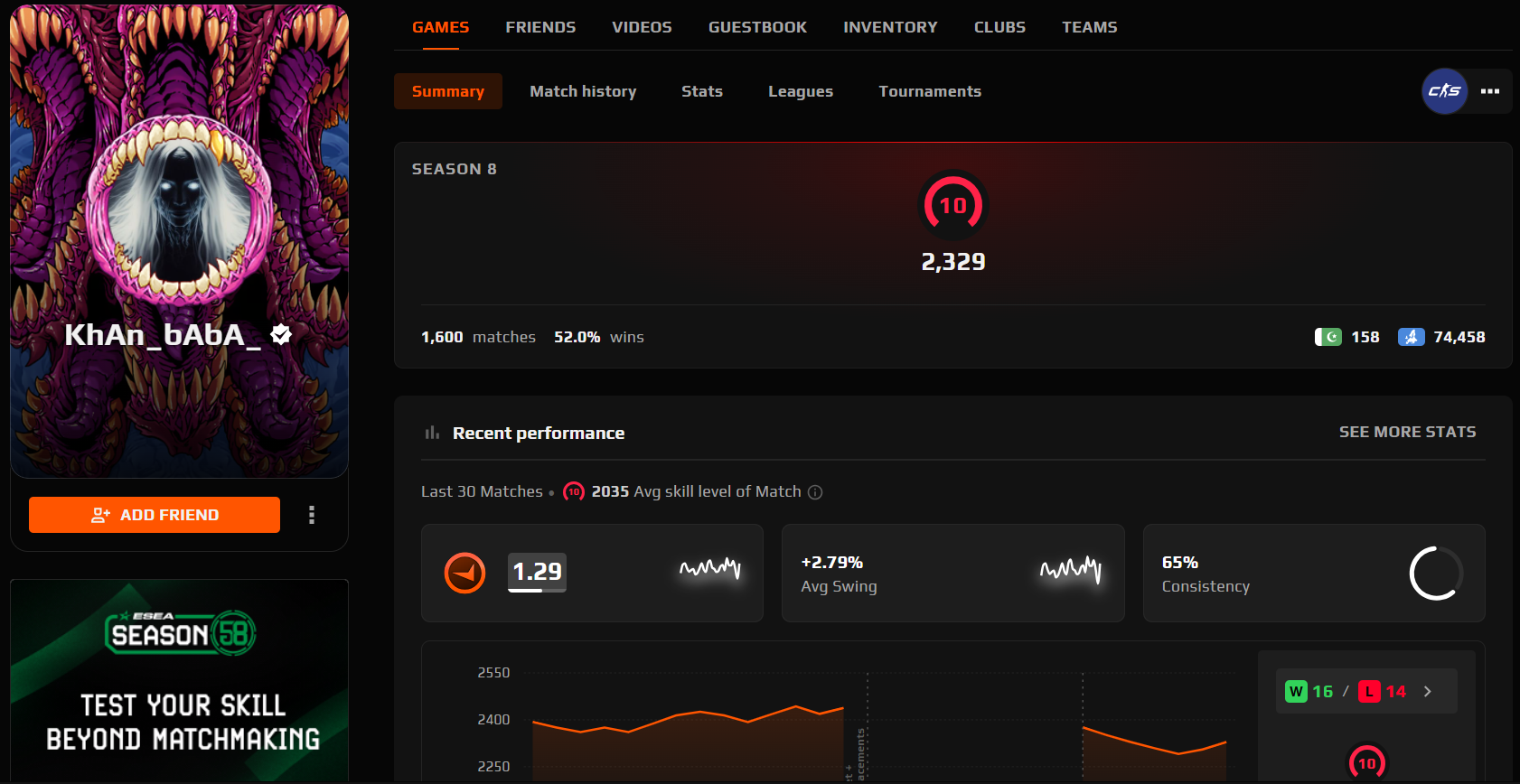Click the blue region ranking icon
The width and height of the screenshot is (1520, 784).
point(1411,337)
